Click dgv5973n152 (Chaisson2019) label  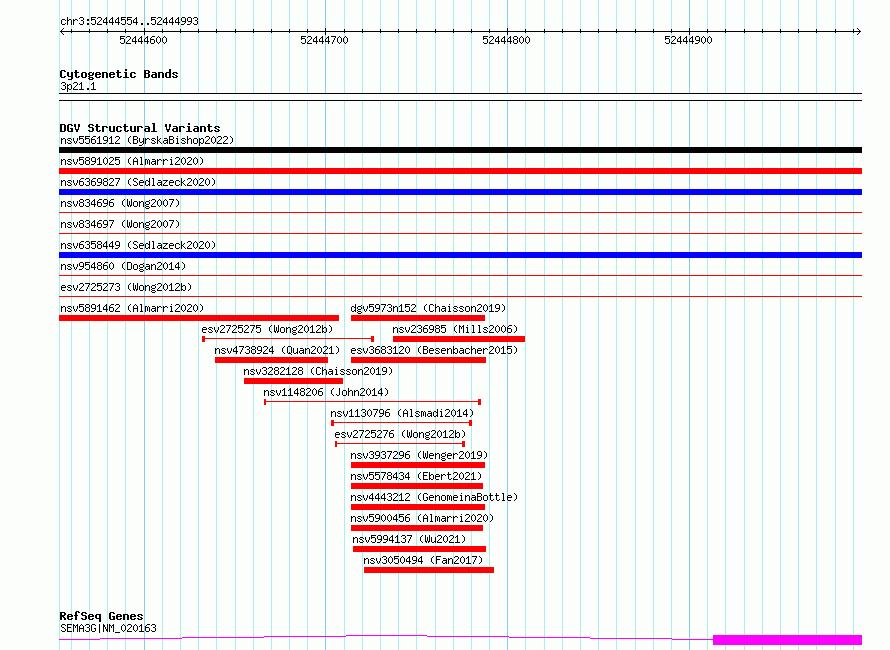click(428, 308)
